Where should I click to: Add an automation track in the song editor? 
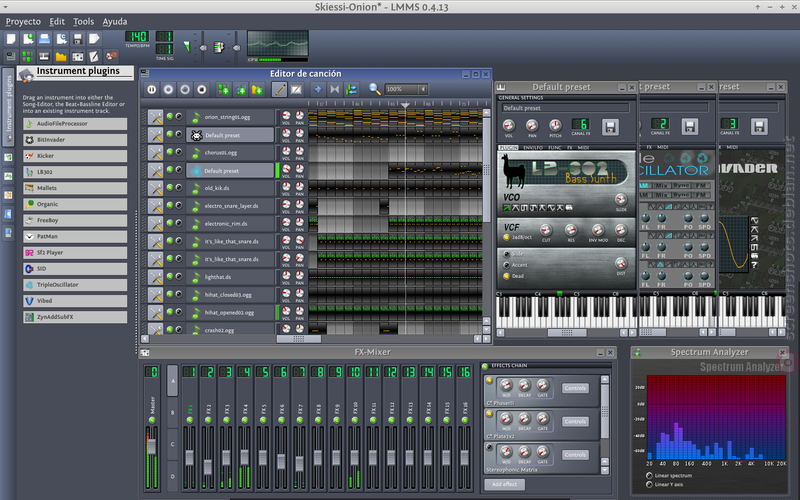[x=257, y=89]
